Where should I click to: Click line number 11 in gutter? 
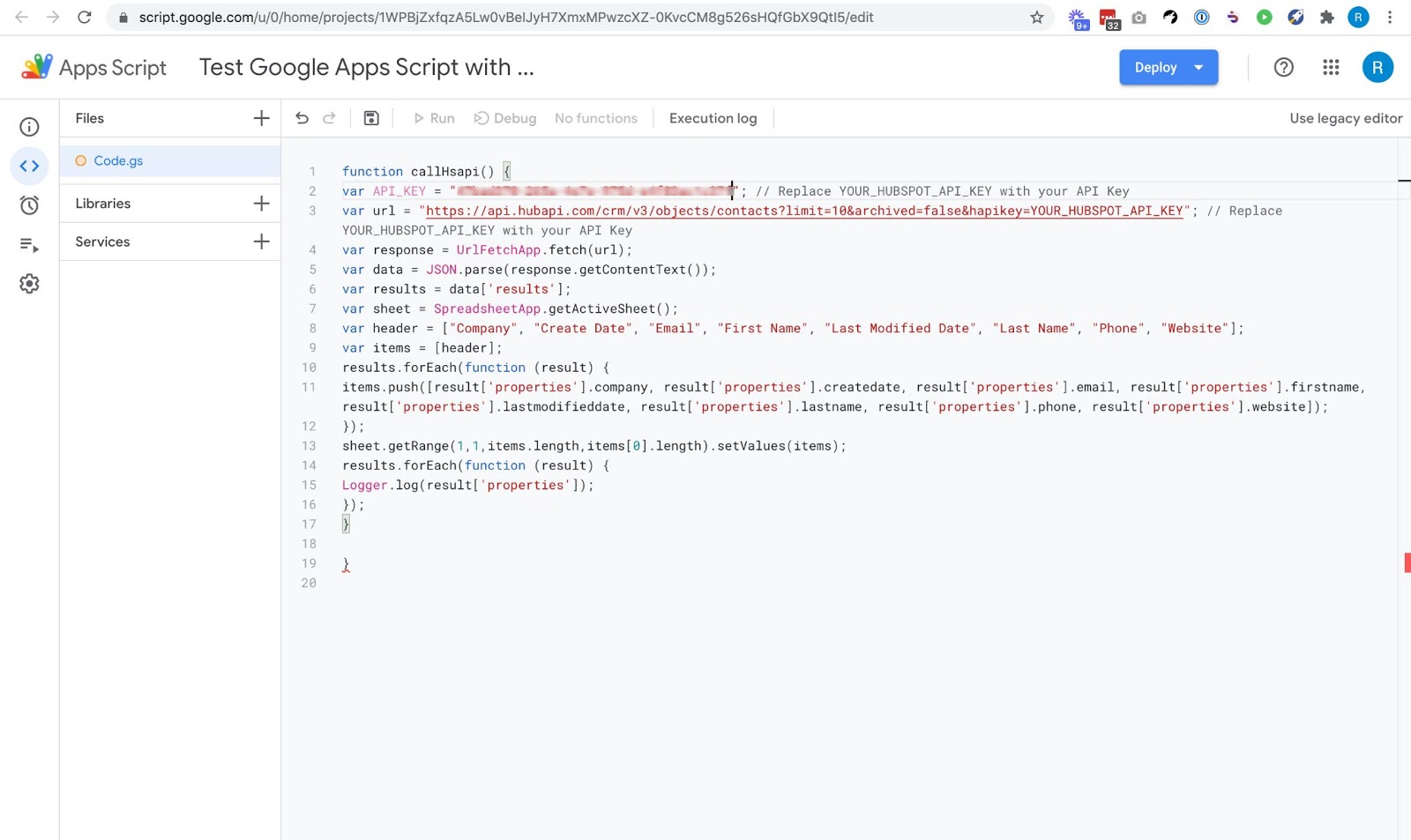pos(309,387)
